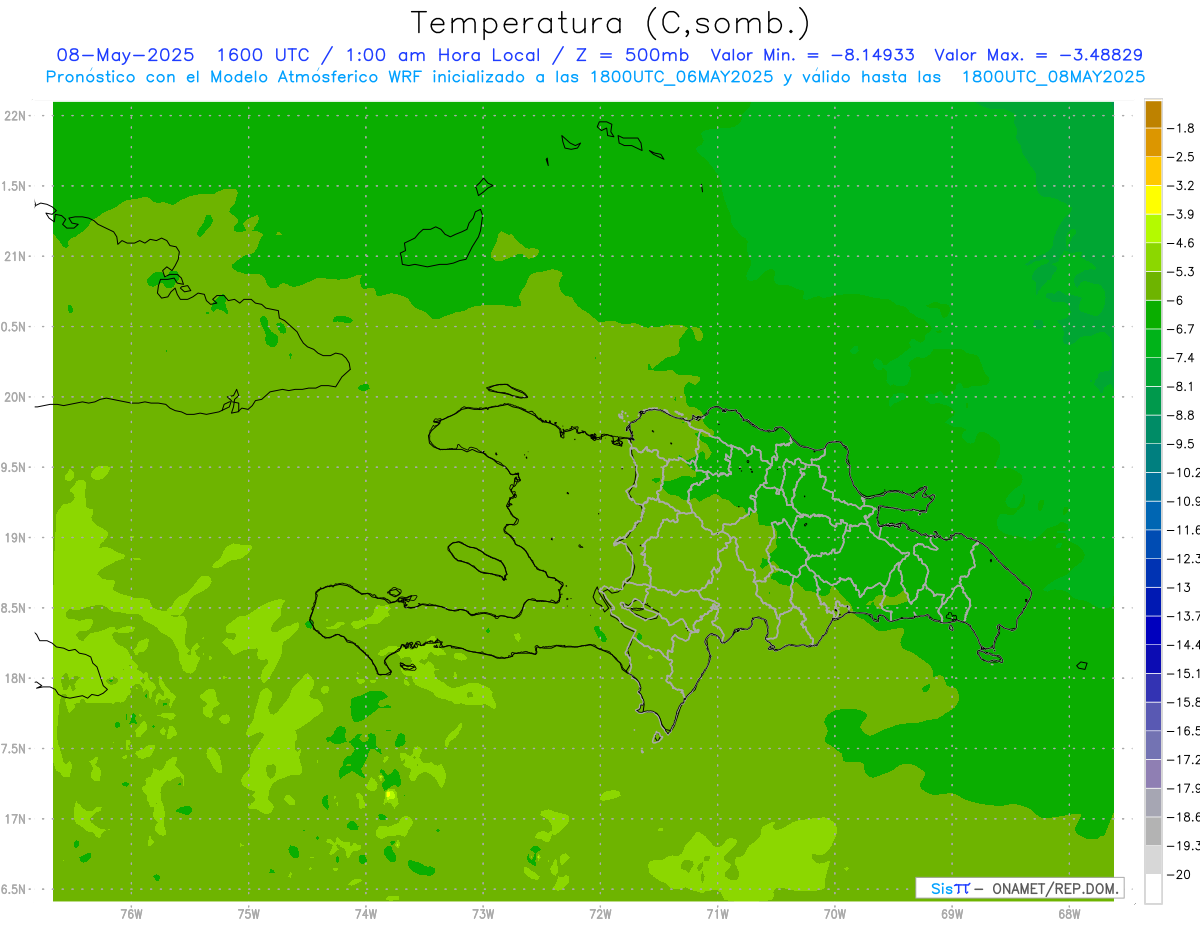Click the '73W' longitude axis label
This screenshot has width=1200, height=927.
pyautogui.click(x=483, y=913)
